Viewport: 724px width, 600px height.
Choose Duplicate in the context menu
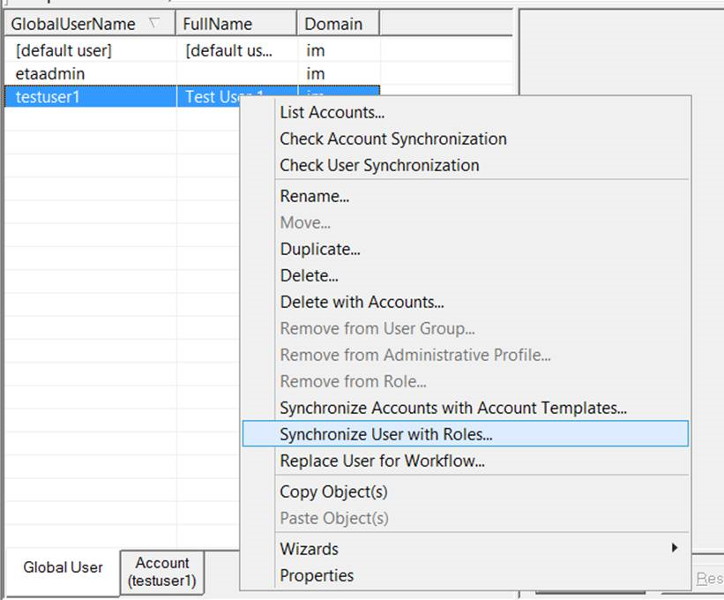click(x=320, y=249)
